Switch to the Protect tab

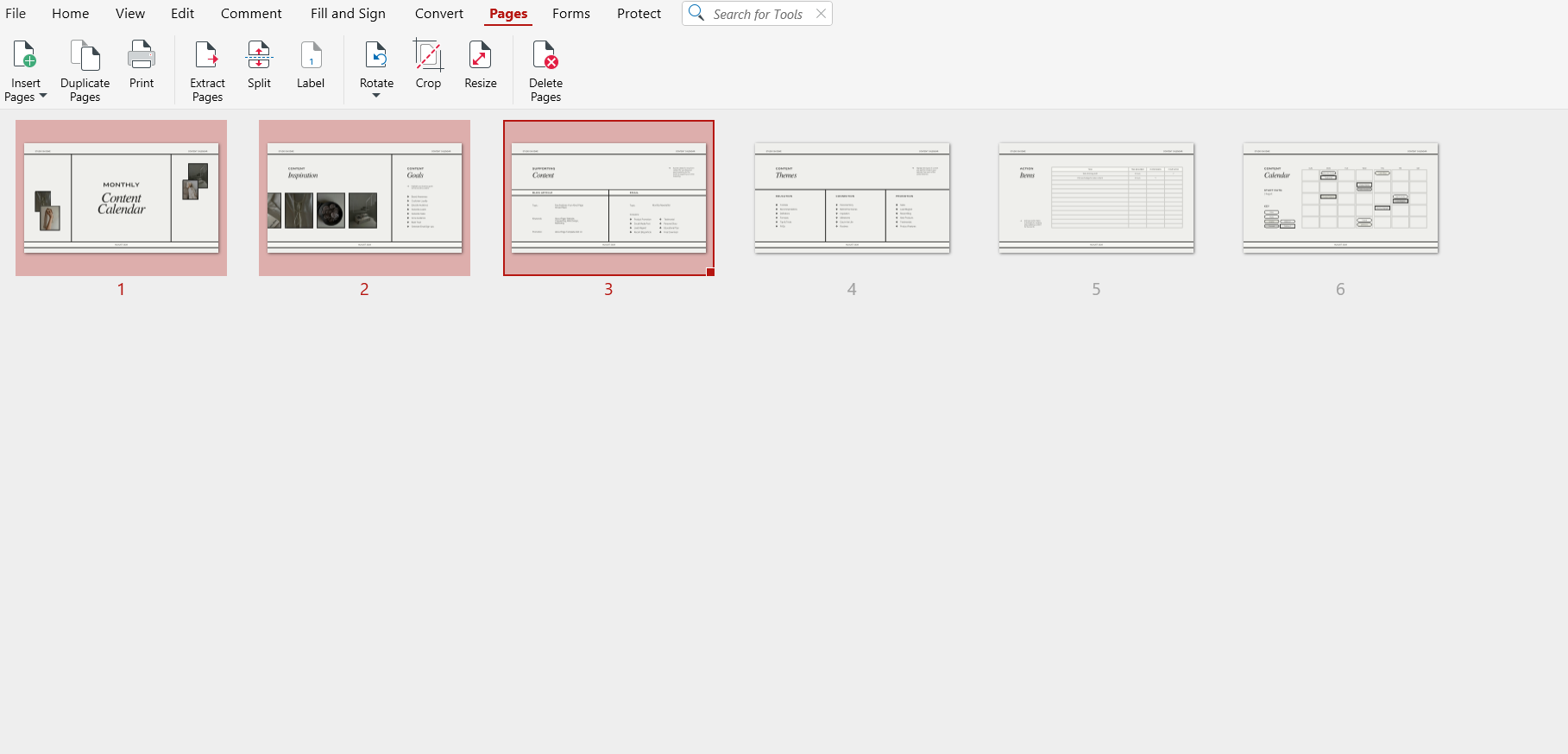point(639,14)
